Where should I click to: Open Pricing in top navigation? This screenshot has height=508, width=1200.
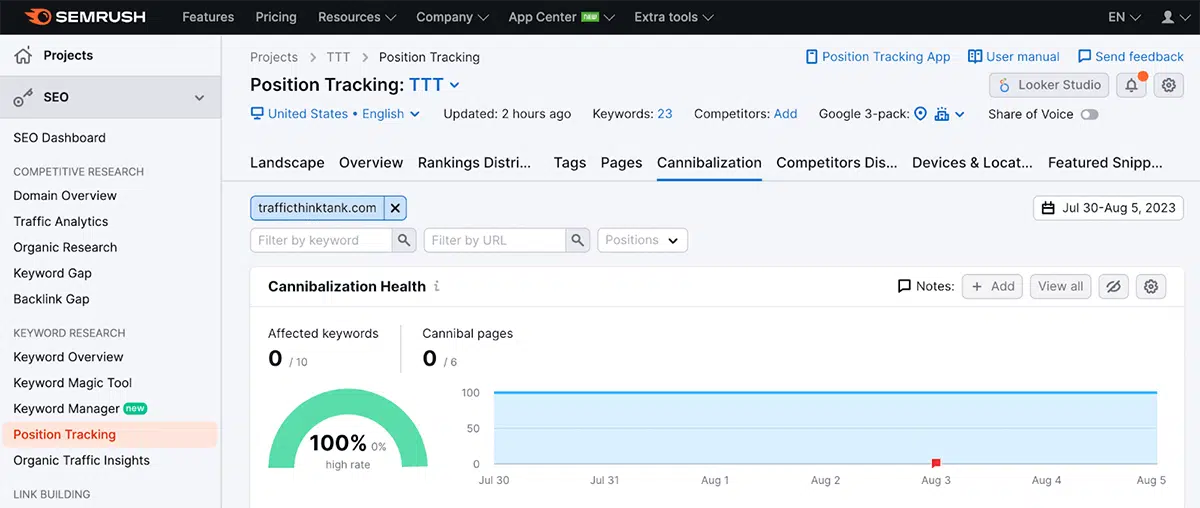276,17
